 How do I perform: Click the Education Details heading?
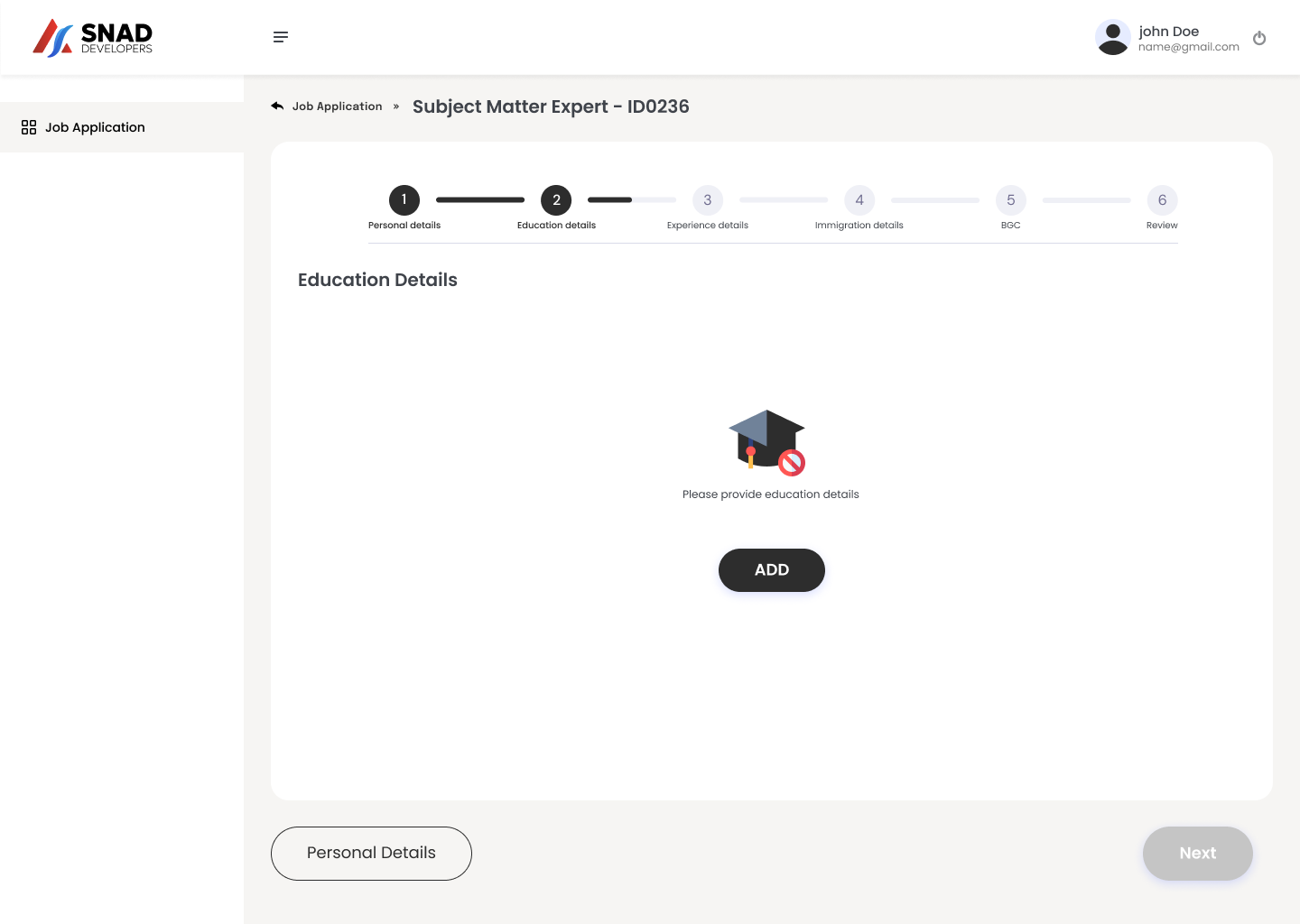[377, 280]
